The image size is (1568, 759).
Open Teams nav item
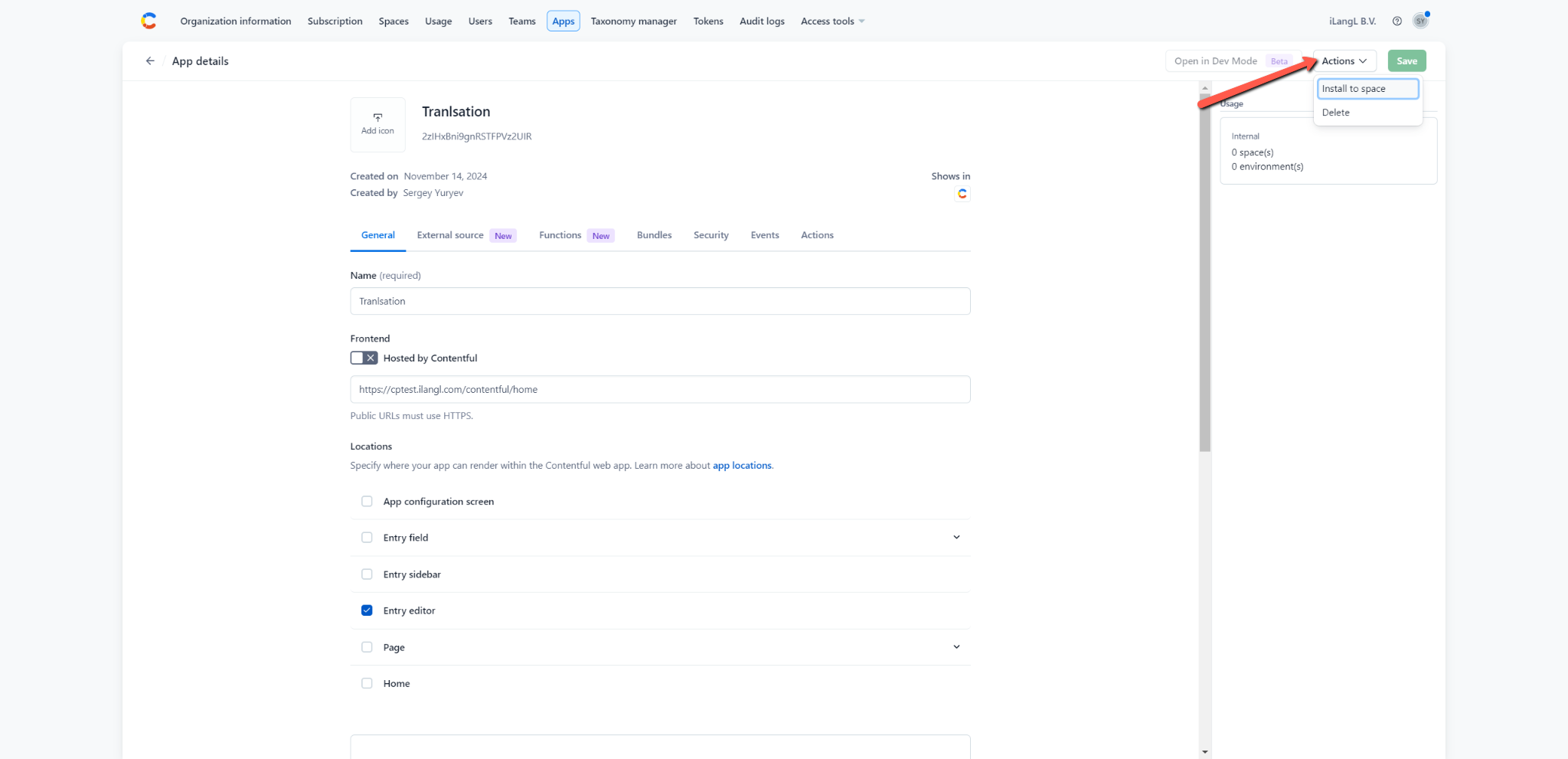(522, 21)
